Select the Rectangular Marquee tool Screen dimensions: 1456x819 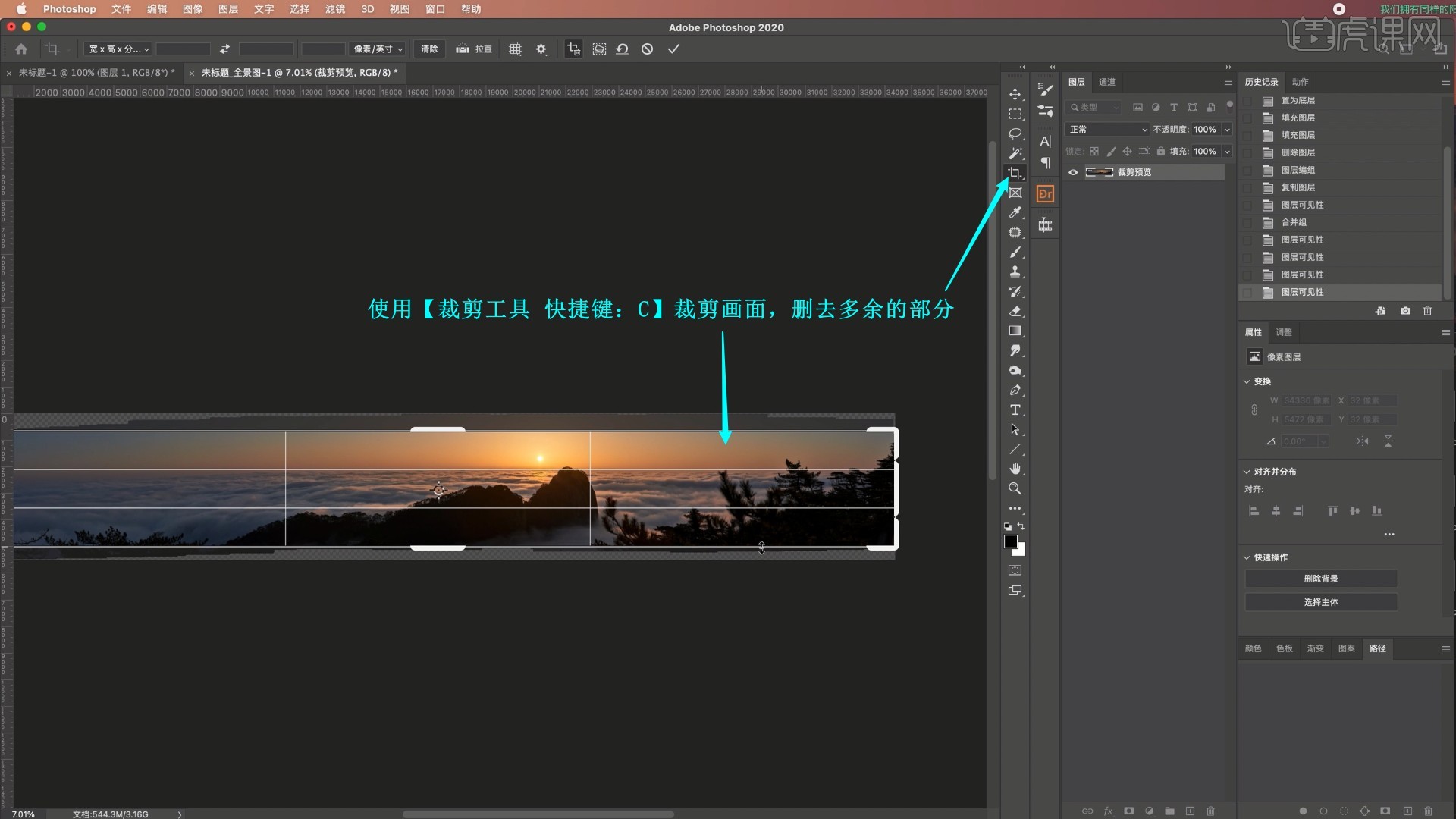(1015, 114)
